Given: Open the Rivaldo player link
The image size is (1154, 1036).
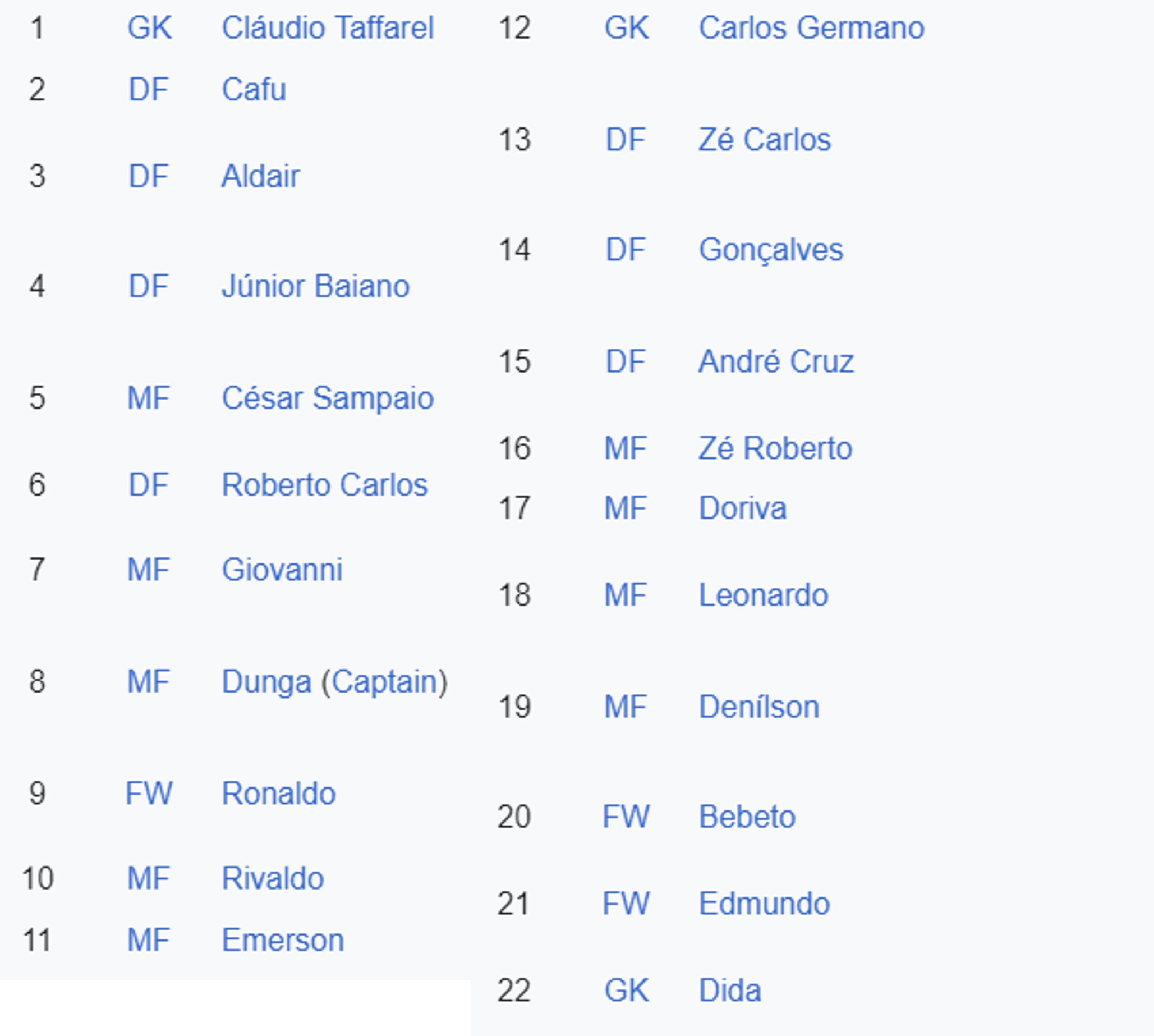Looking at the screenshot, I should coord(273,878).
